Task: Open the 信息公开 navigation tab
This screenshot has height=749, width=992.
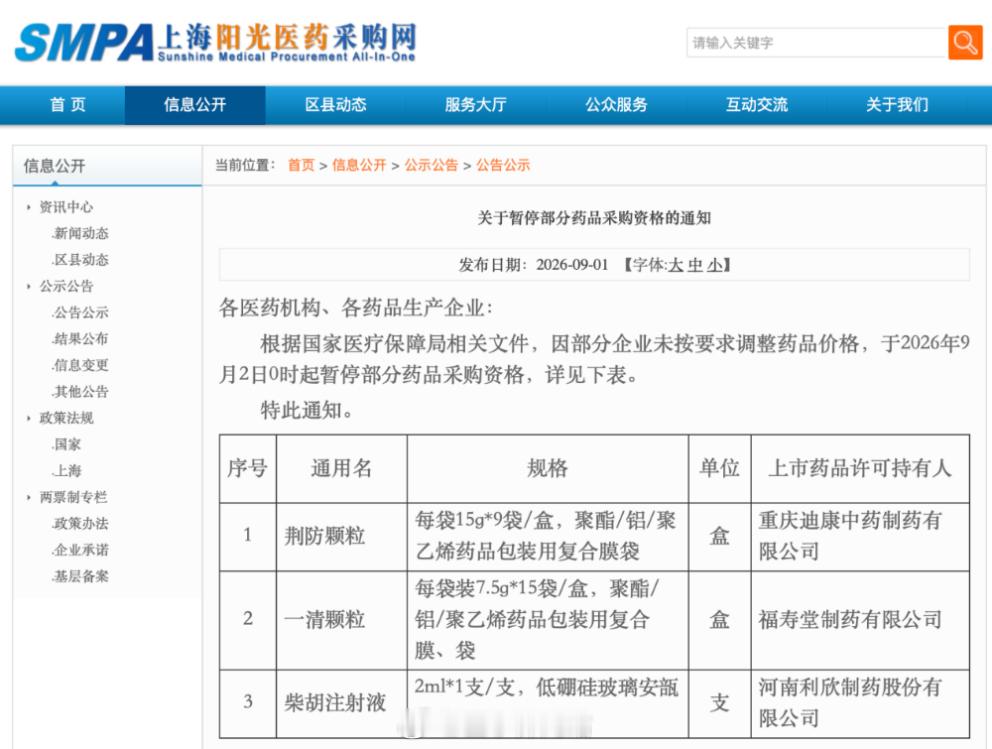Action: coord(195,104)
